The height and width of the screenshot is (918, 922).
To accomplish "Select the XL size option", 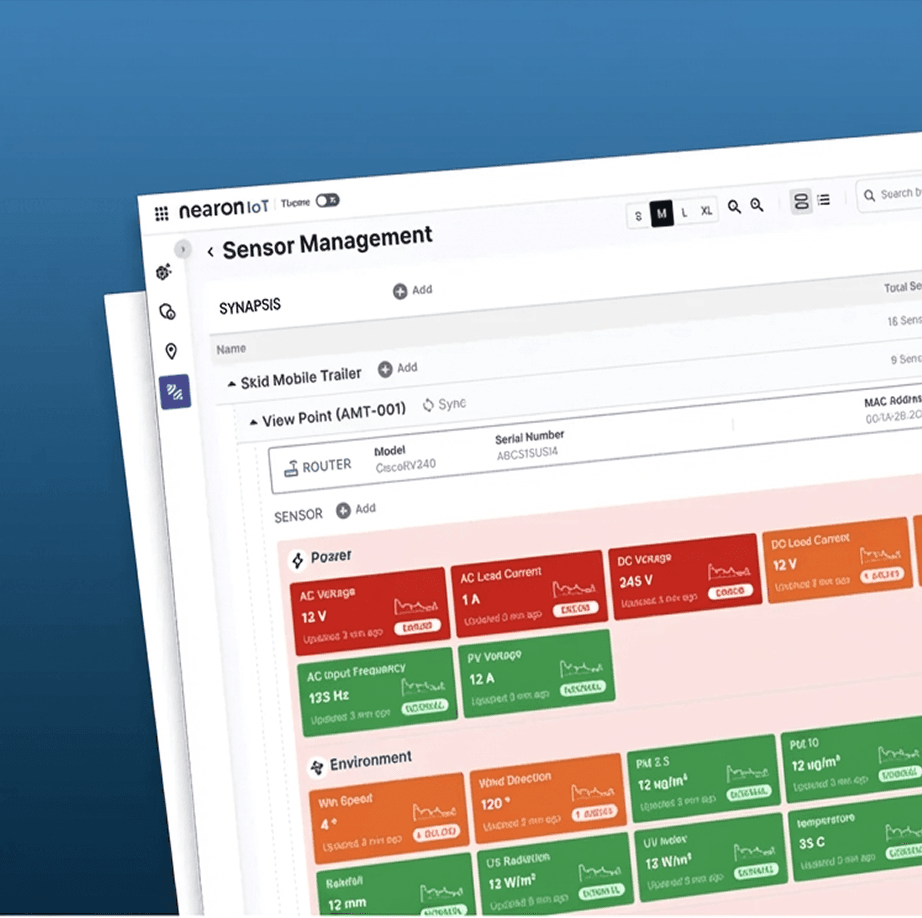I will tap(706, 211).
